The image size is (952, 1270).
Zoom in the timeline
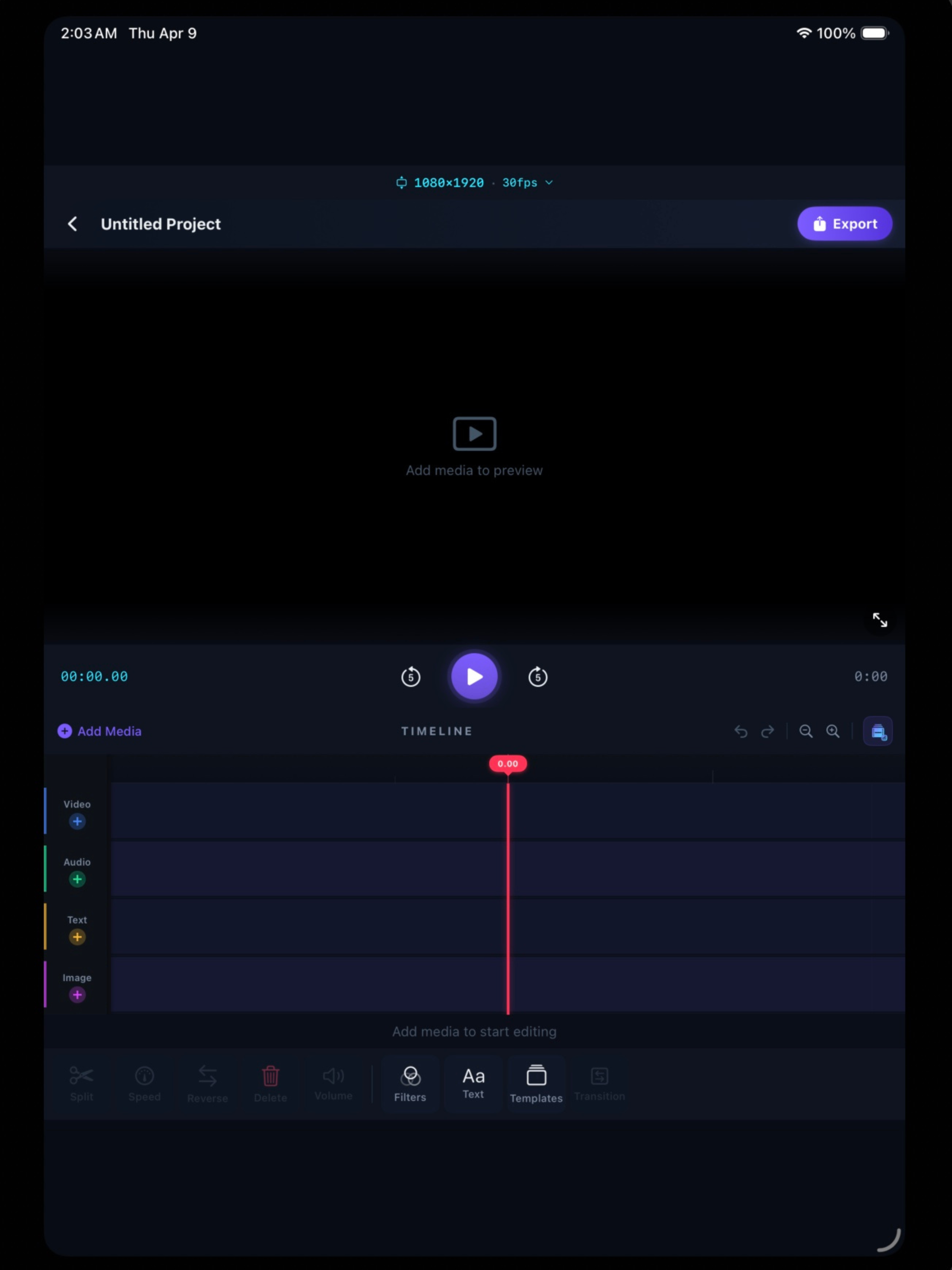point(833,731)
